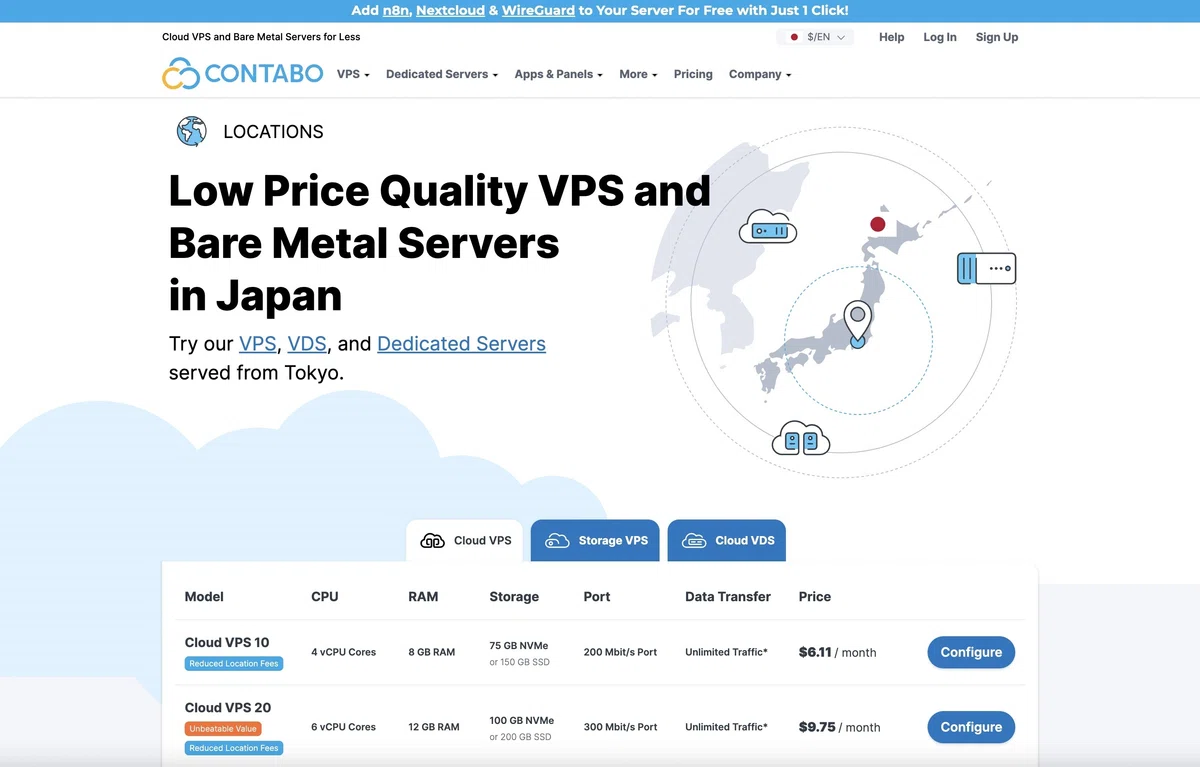Viewport: 1200px width, 767px height.
Task: Open the $/EN currency language selector
Action: pos(815,37)
